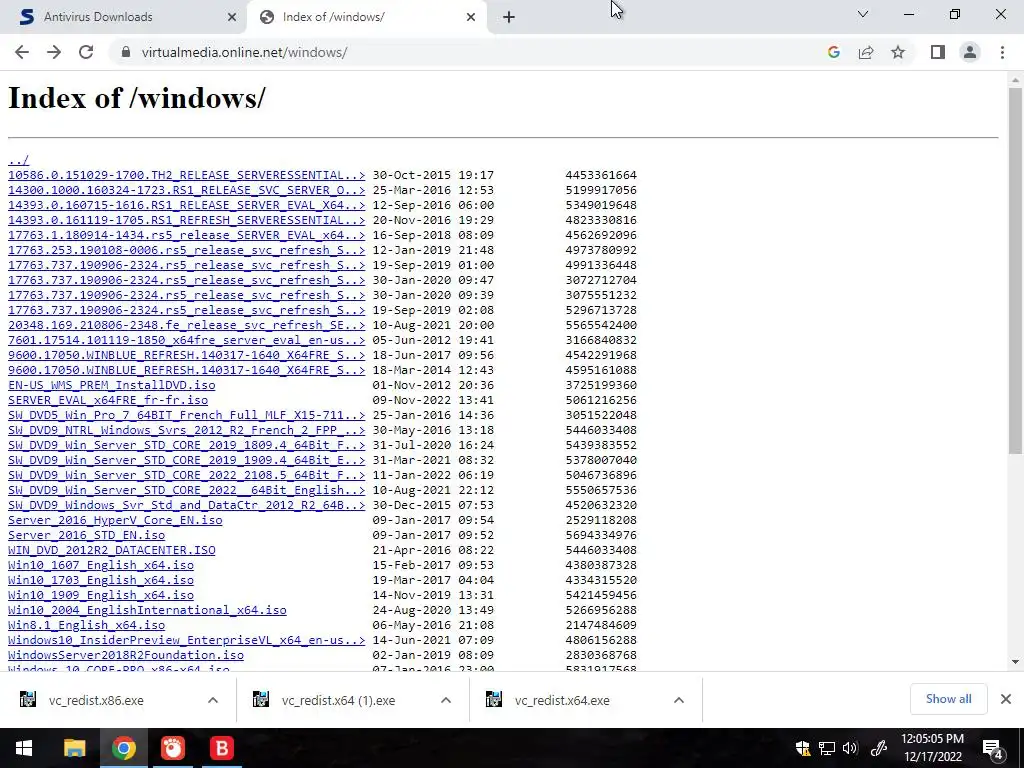Click scrollbar down arrow
Viewport: 1024px width, 768px height.
(x=1015, y=662)
